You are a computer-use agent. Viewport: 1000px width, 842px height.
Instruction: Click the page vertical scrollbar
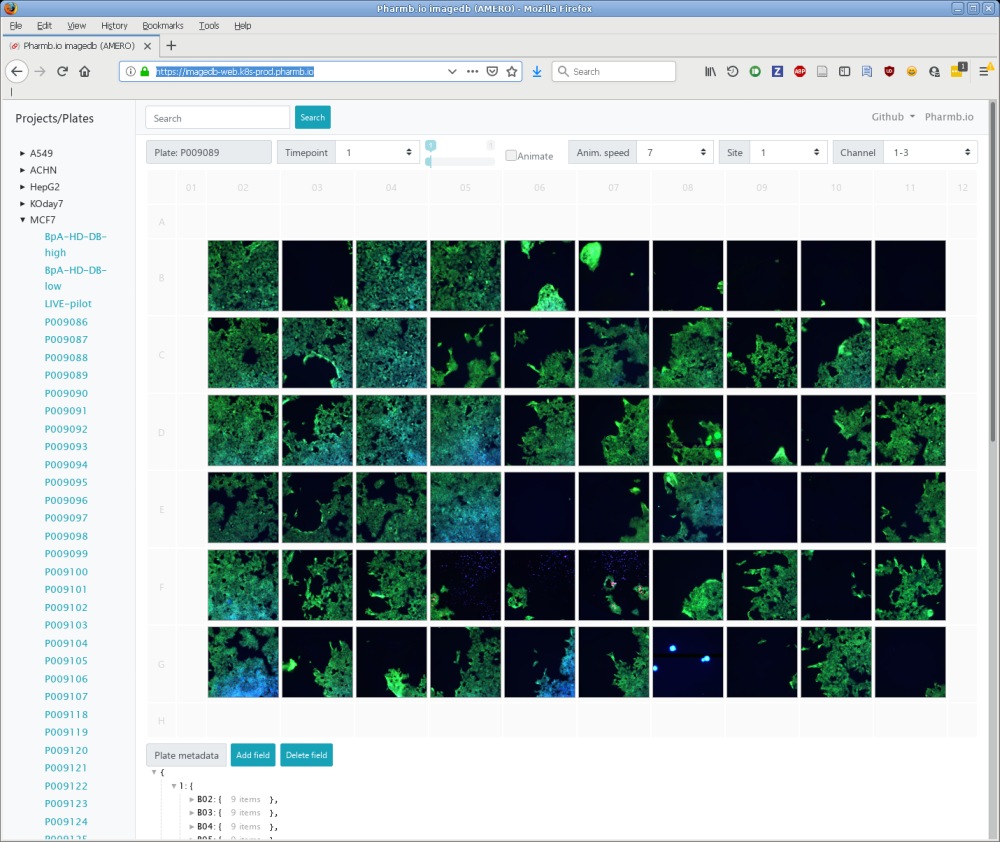click(x=993, y=271)
